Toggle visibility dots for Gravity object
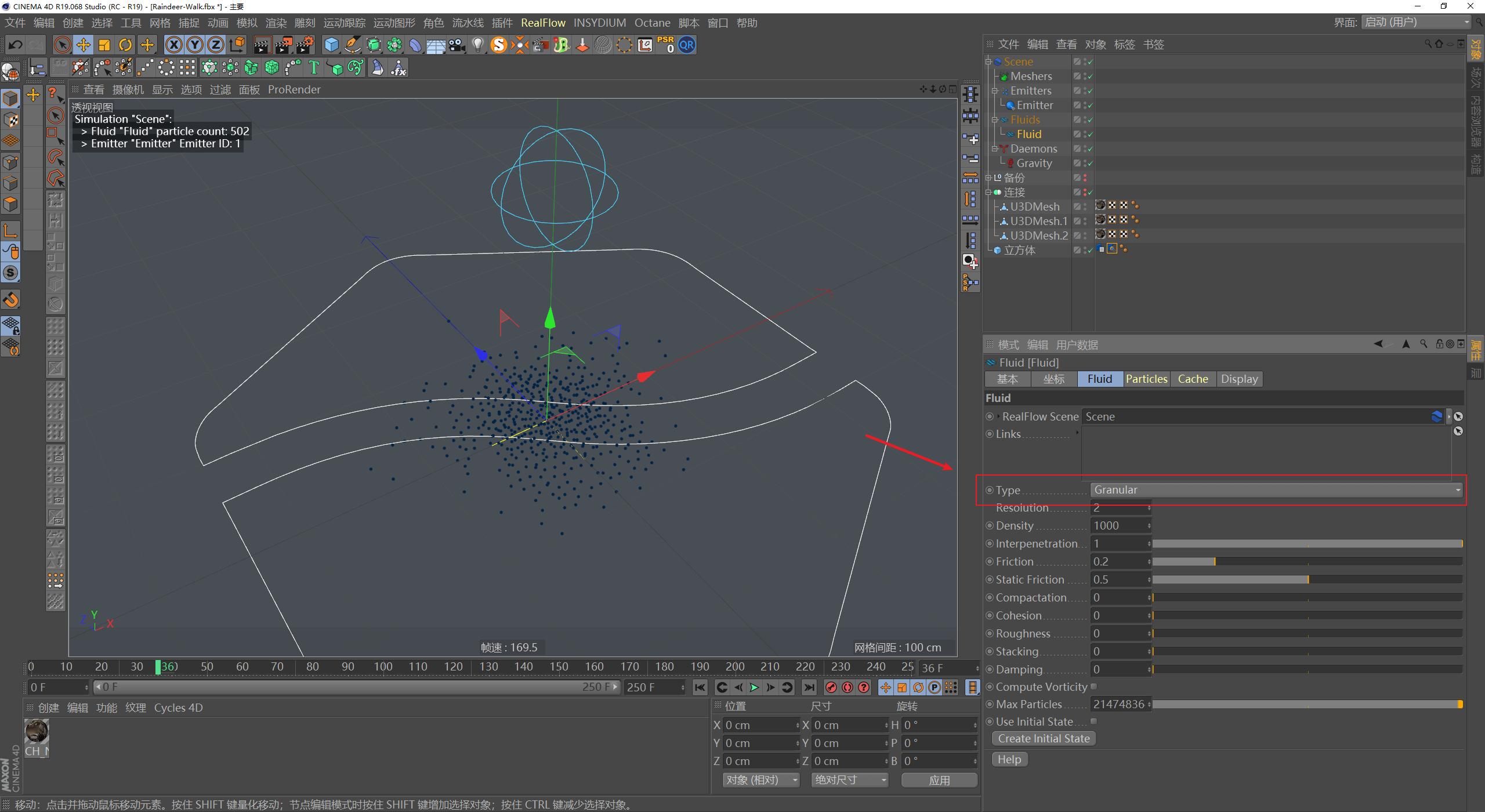This screenshot has height=812, width=1485. [1085, 163]
